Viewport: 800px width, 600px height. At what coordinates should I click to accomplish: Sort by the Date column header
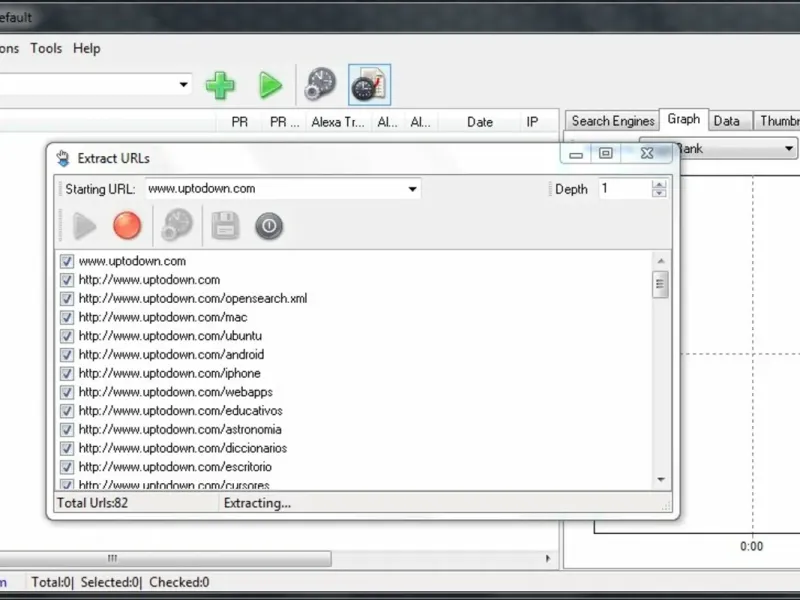coord(480,122)
